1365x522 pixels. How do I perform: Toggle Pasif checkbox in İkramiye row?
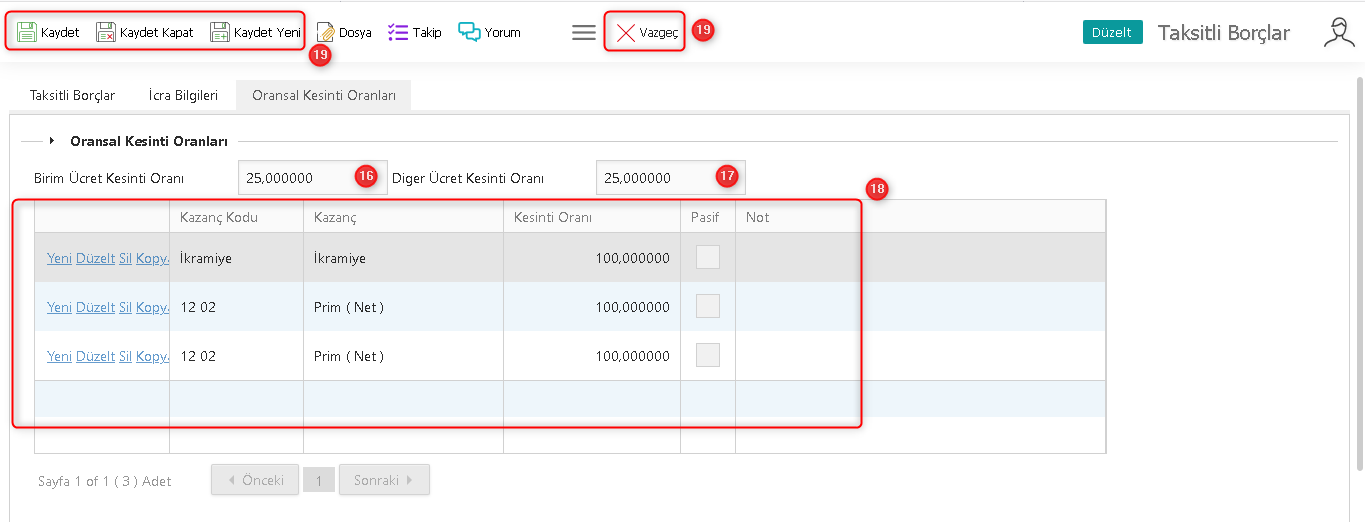tap(708, 258)
